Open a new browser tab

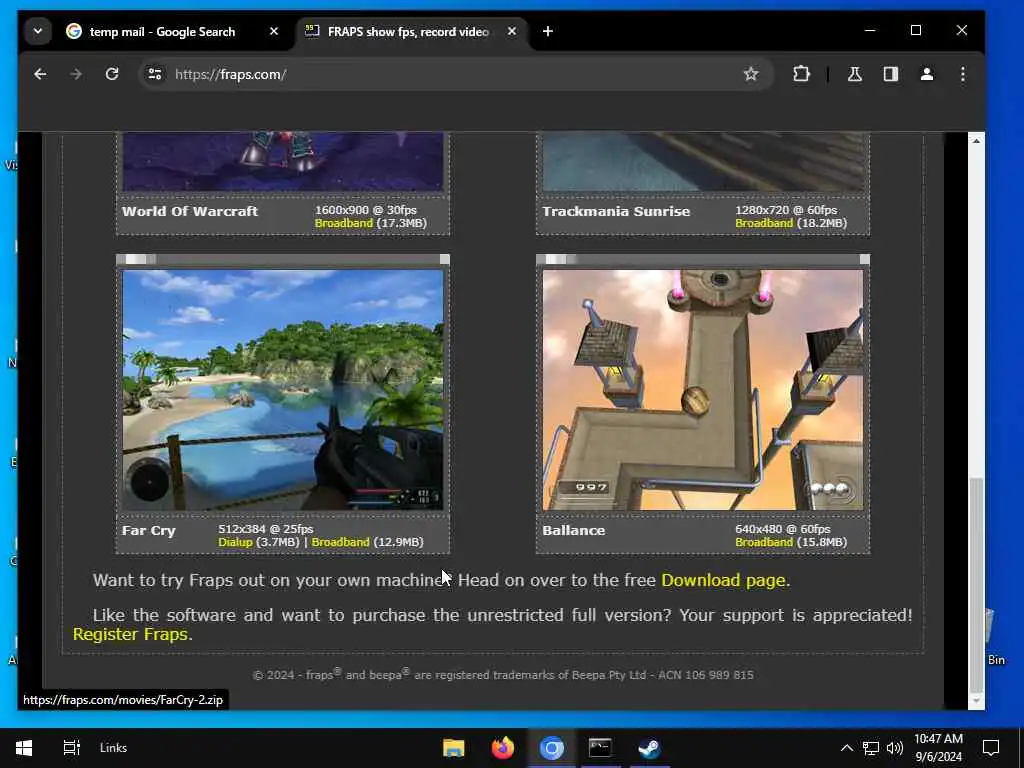coord(548,31)
